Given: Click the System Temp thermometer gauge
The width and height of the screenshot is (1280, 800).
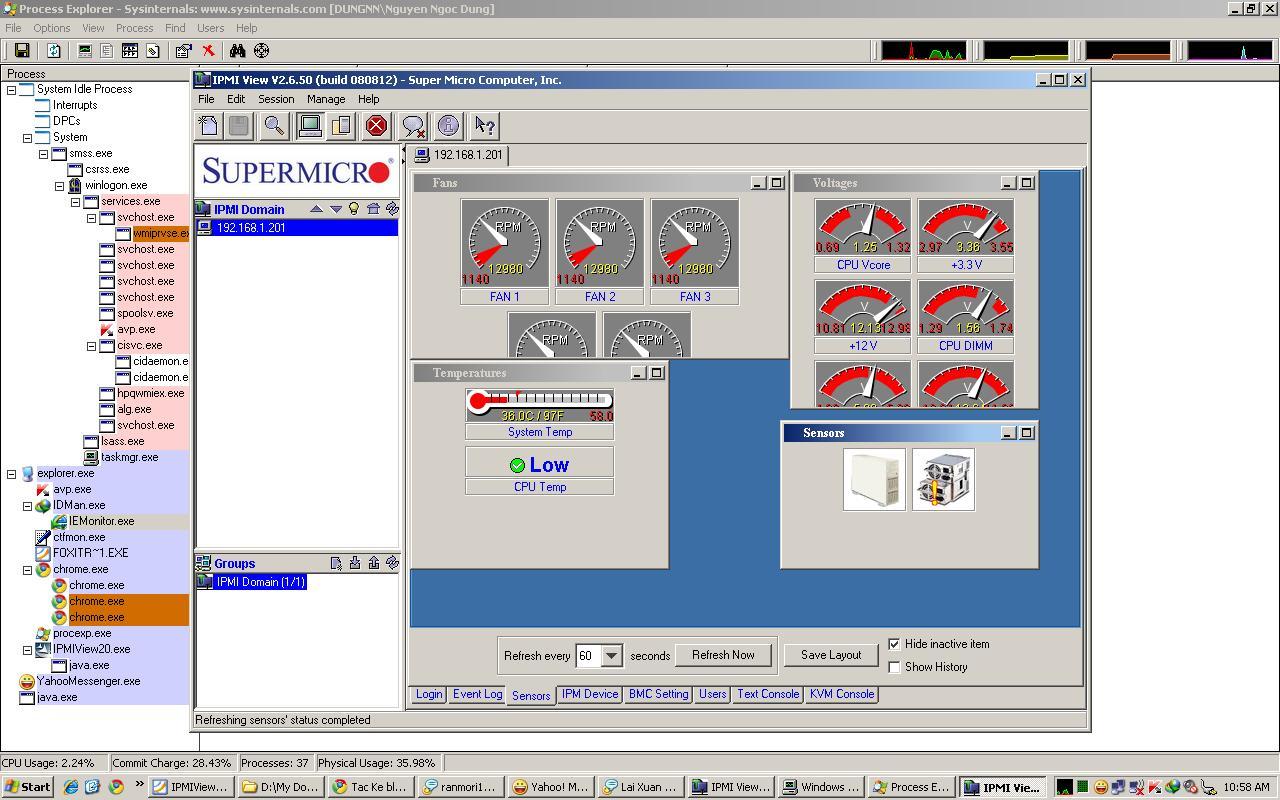Looking at the screenshot, I should [x=540, y=405].
